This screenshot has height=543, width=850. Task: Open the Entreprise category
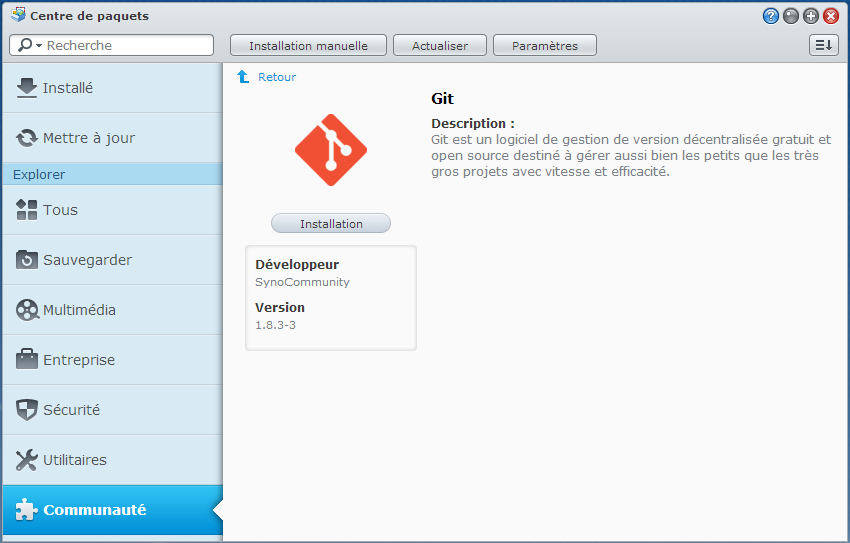(113, 360)
